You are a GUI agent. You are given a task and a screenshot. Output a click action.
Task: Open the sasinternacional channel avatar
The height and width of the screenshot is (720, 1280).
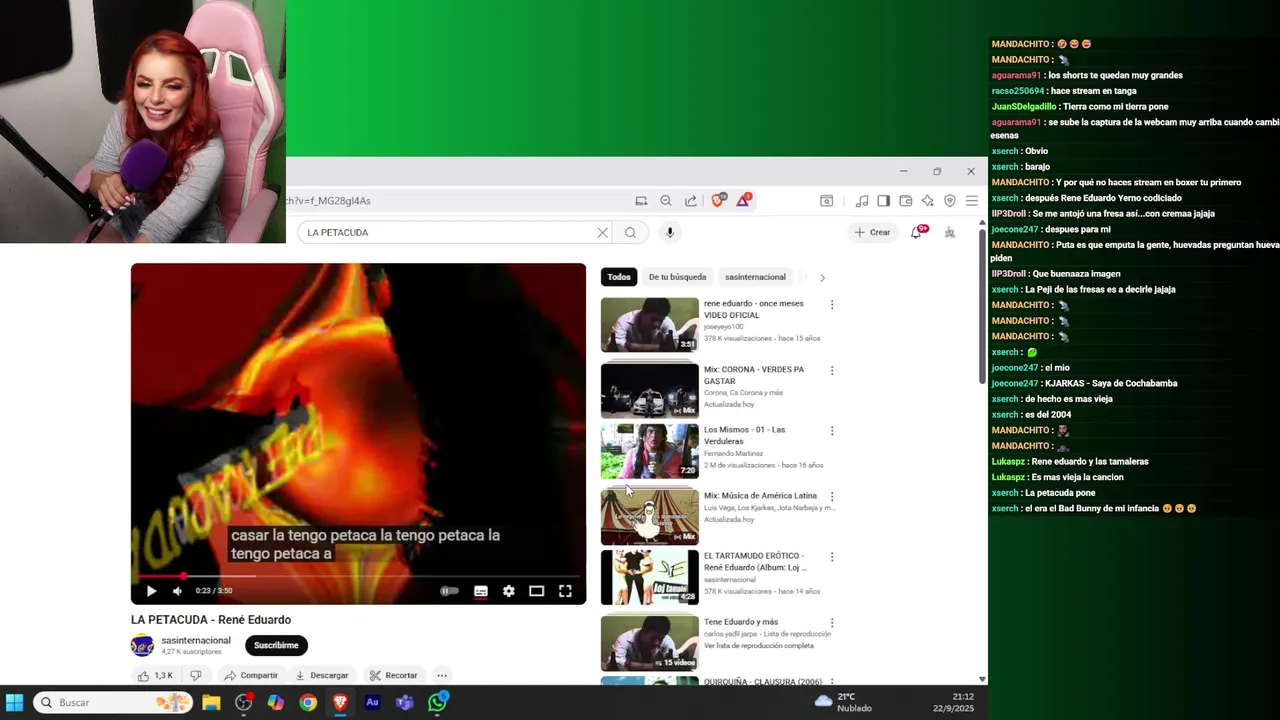point(142,645)
